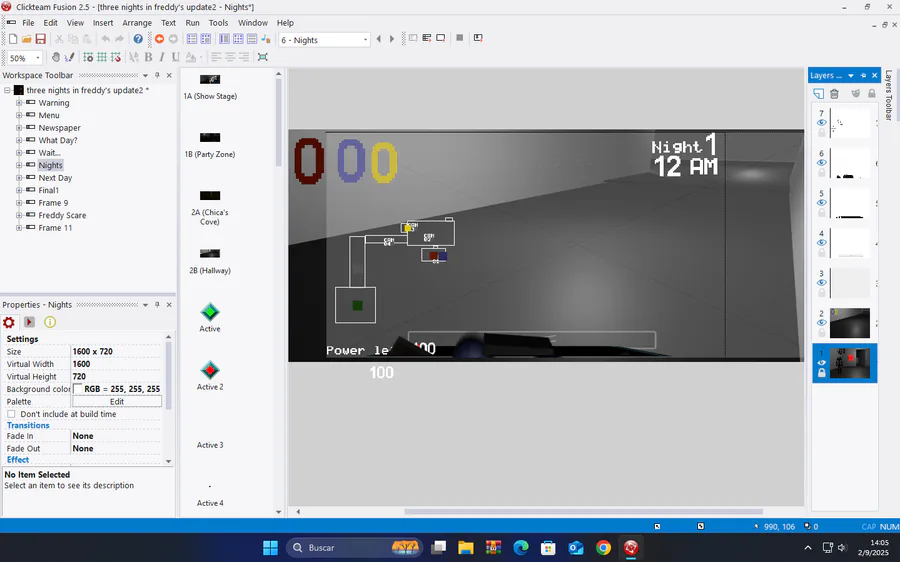Add a new layer in Layers panel
The image size is (900, 562).
pyautogui.click(x=818, y=94)
